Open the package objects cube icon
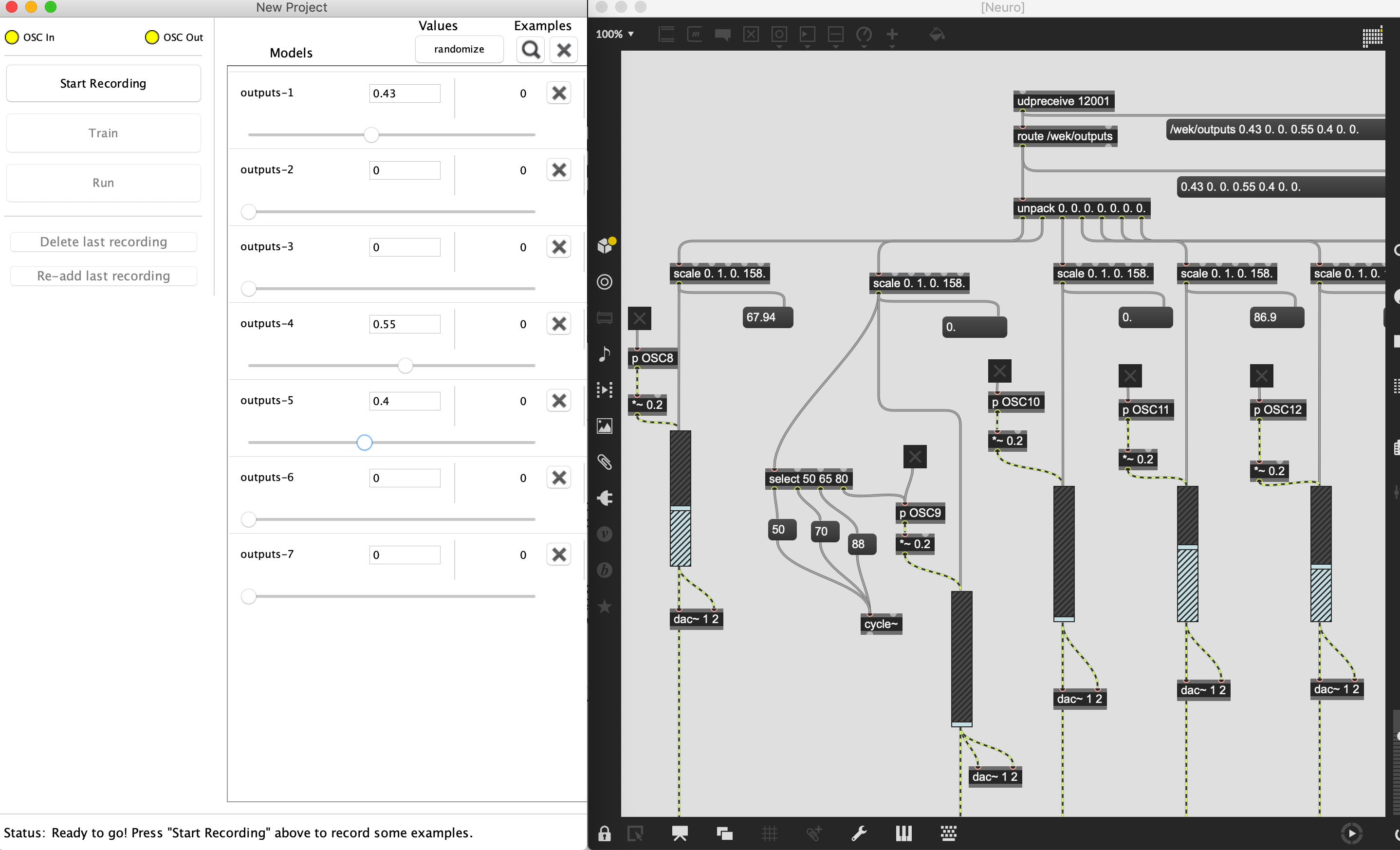Viewport: 1400px width, 850px height. [x=606, y=245]
